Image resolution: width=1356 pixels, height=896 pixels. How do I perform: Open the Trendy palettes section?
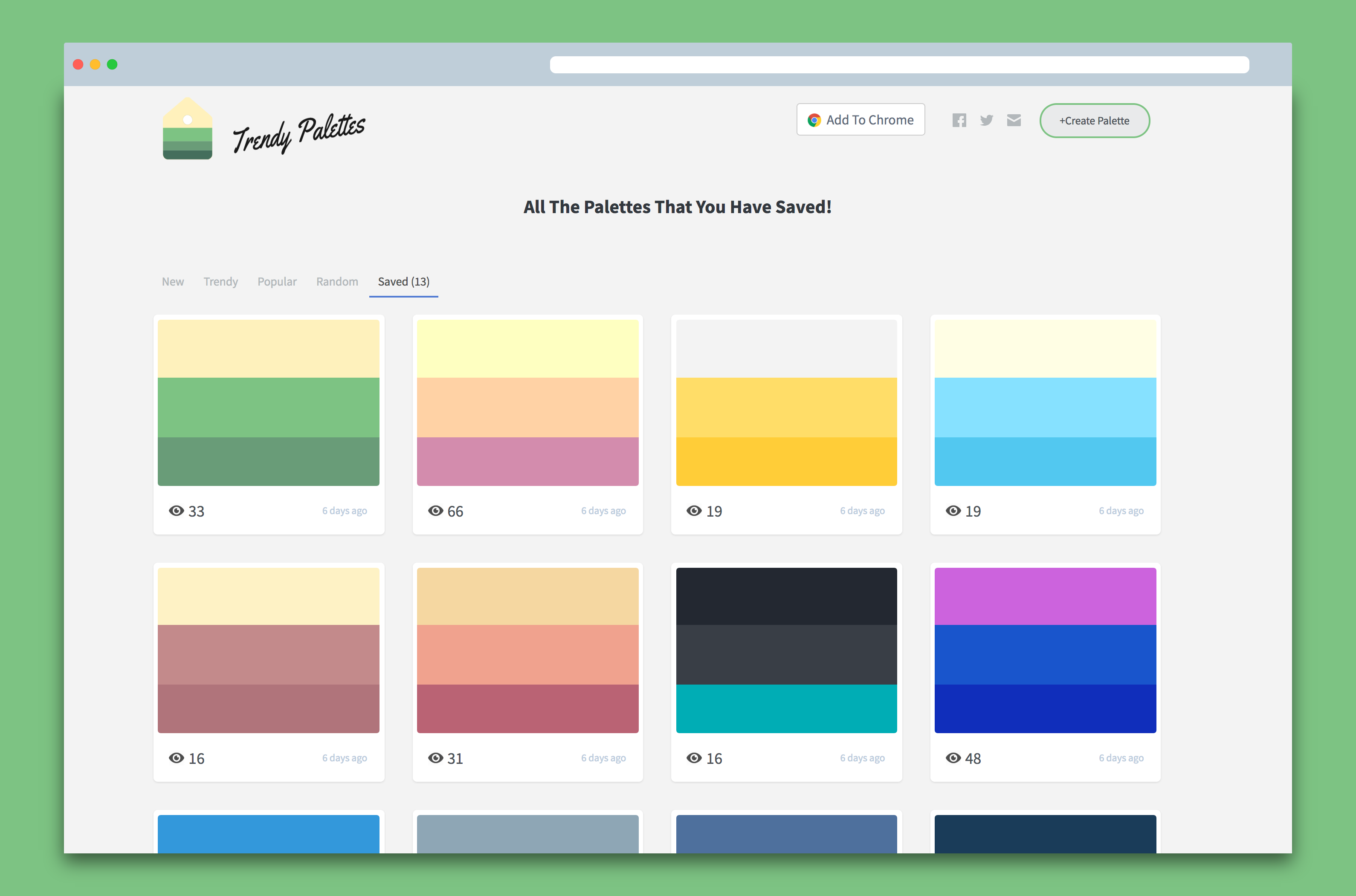click(221, 281)
